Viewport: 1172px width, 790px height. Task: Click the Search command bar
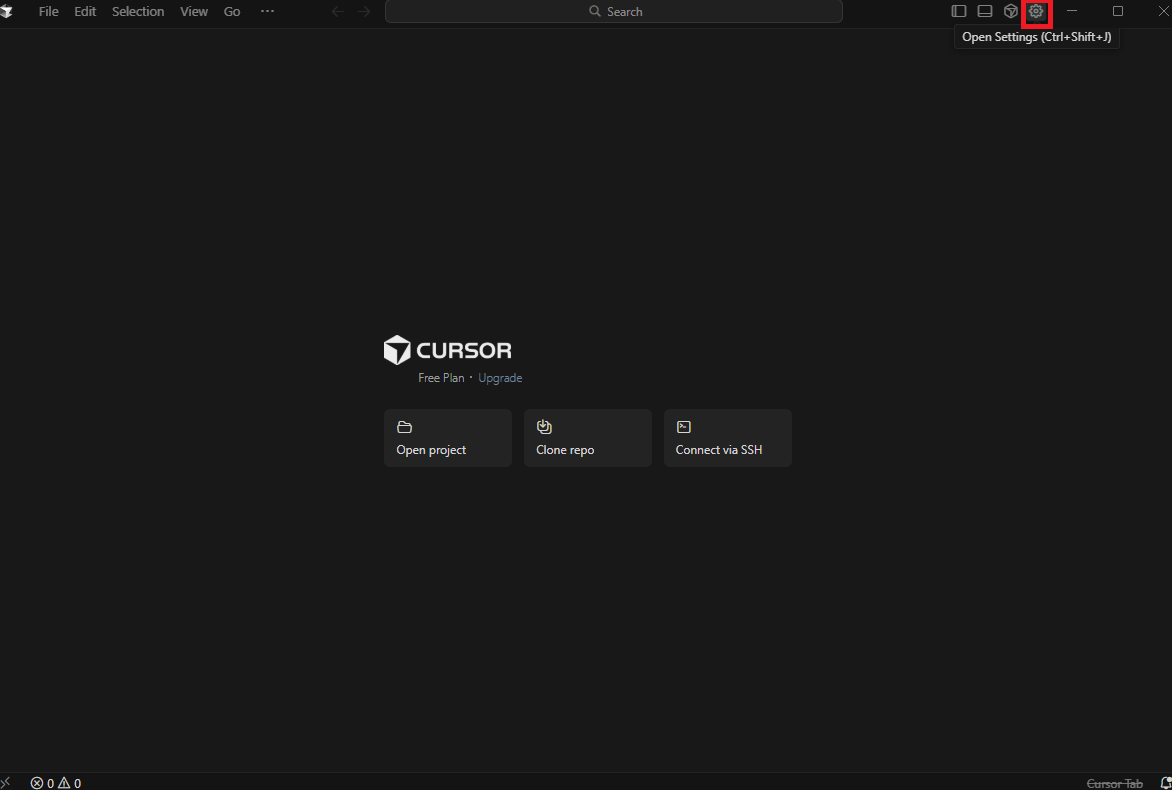click(614, 11)
